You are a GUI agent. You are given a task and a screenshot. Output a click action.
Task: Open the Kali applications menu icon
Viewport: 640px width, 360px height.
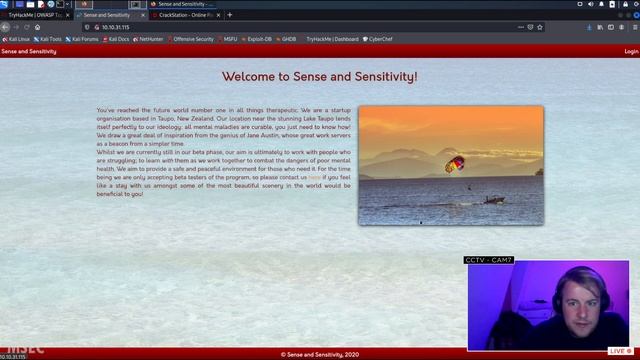coord(4,4)
